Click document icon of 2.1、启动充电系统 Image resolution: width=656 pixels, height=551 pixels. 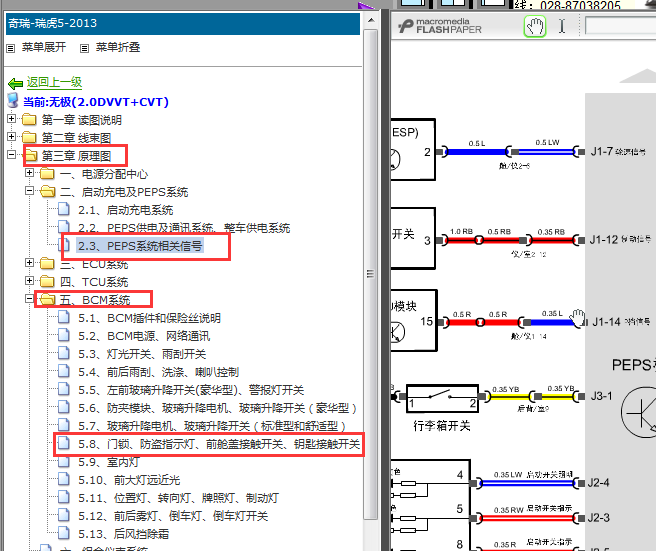click(x=64, y=209)
